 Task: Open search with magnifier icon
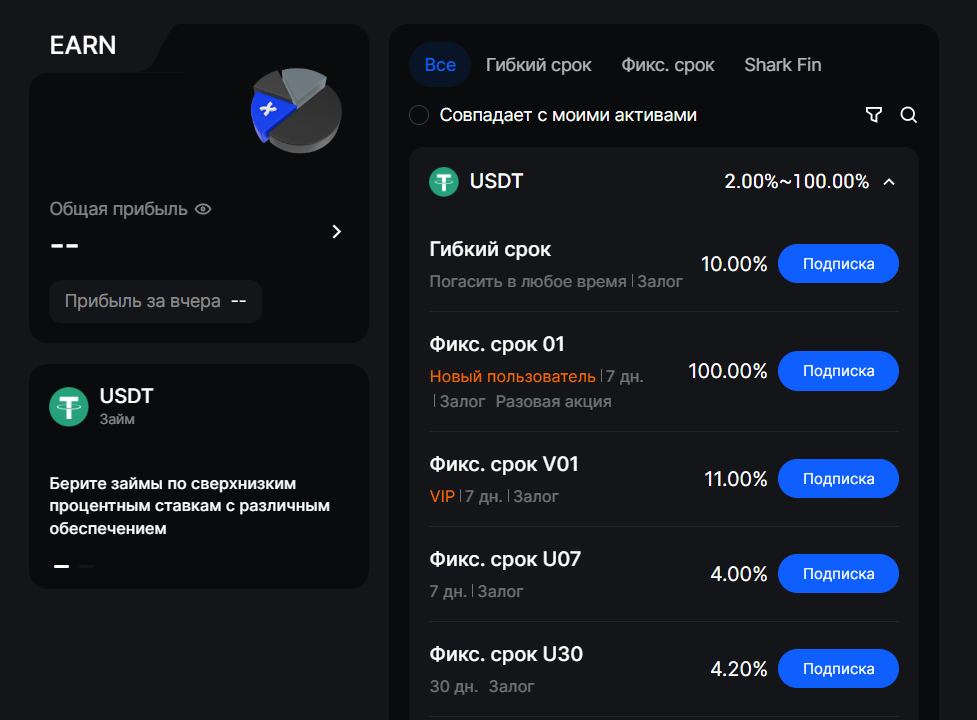click(x=908, y=115)
